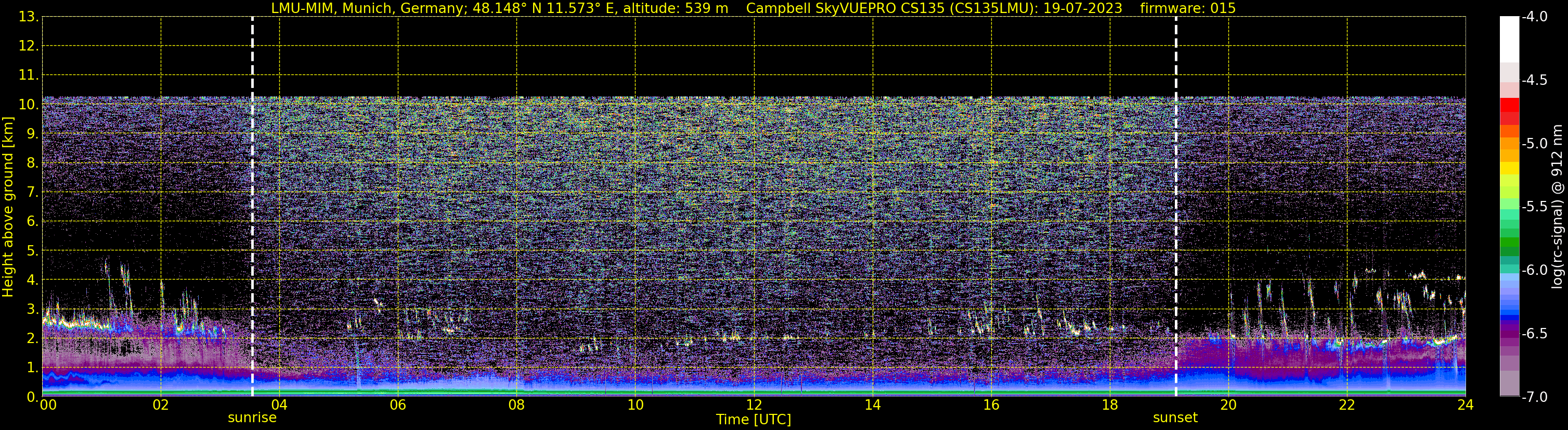This screenshot has width=1568, height=430.
Task: Click the white top band on the colorbar
Action: click(1510, 40)
